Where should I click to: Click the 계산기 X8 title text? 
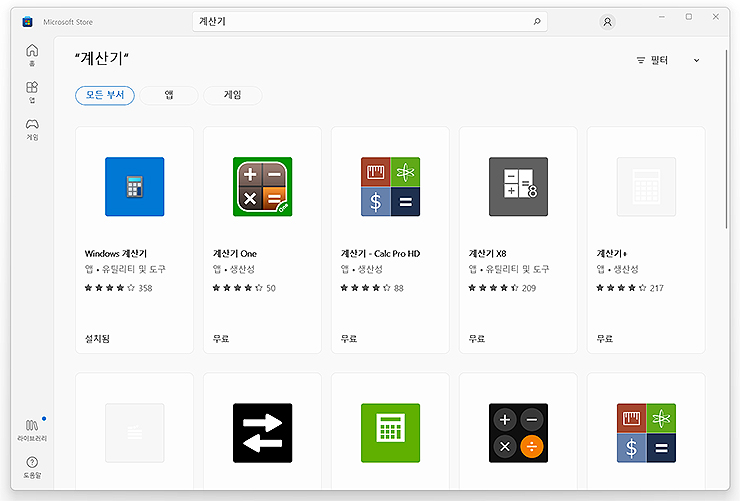tap(488, 253)
